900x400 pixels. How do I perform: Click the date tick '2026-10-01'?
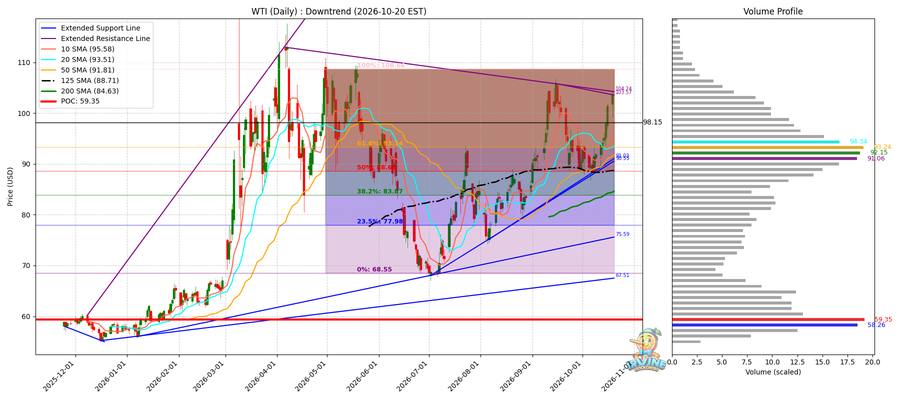[567, 376]
